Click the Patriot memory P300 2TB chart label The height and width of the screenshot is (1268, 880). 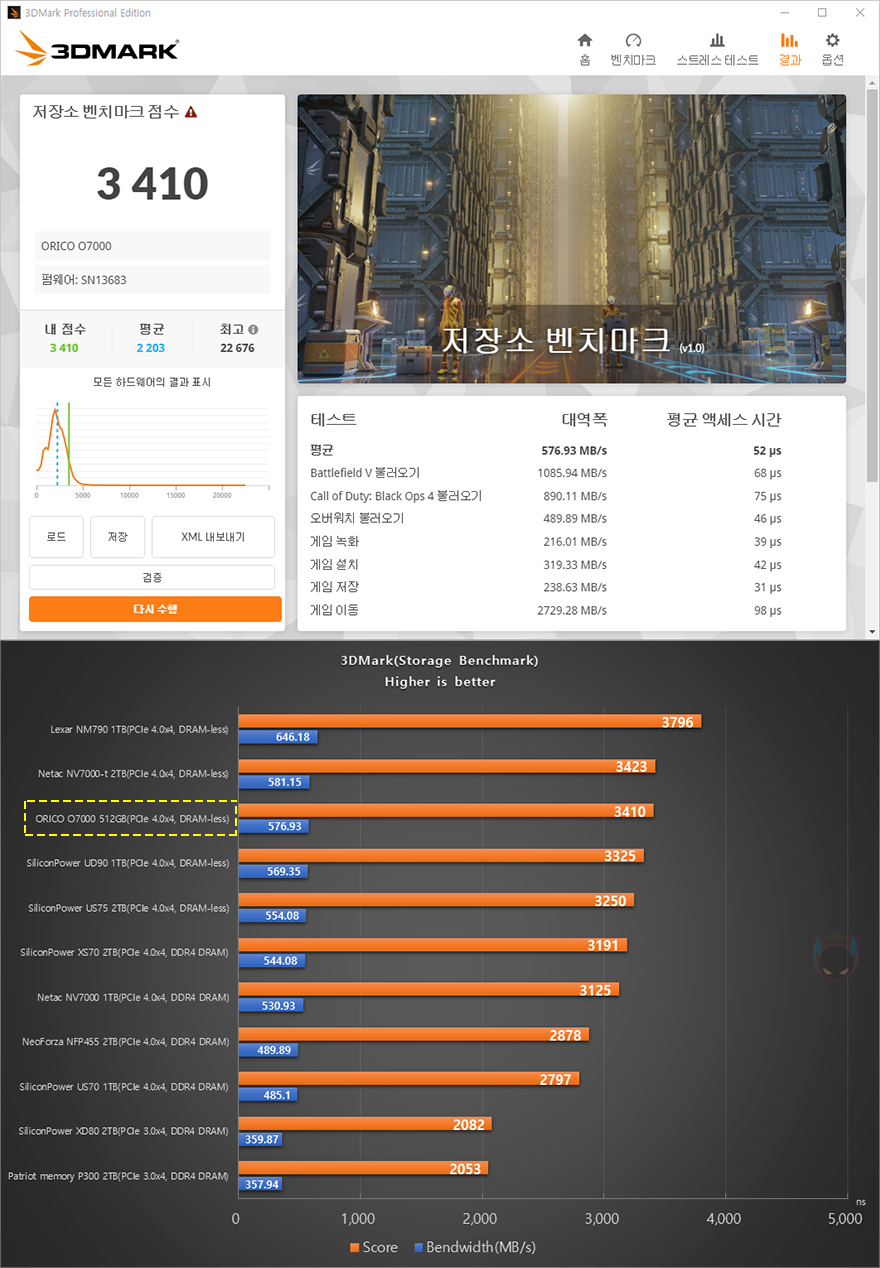tap(118, 1176)
